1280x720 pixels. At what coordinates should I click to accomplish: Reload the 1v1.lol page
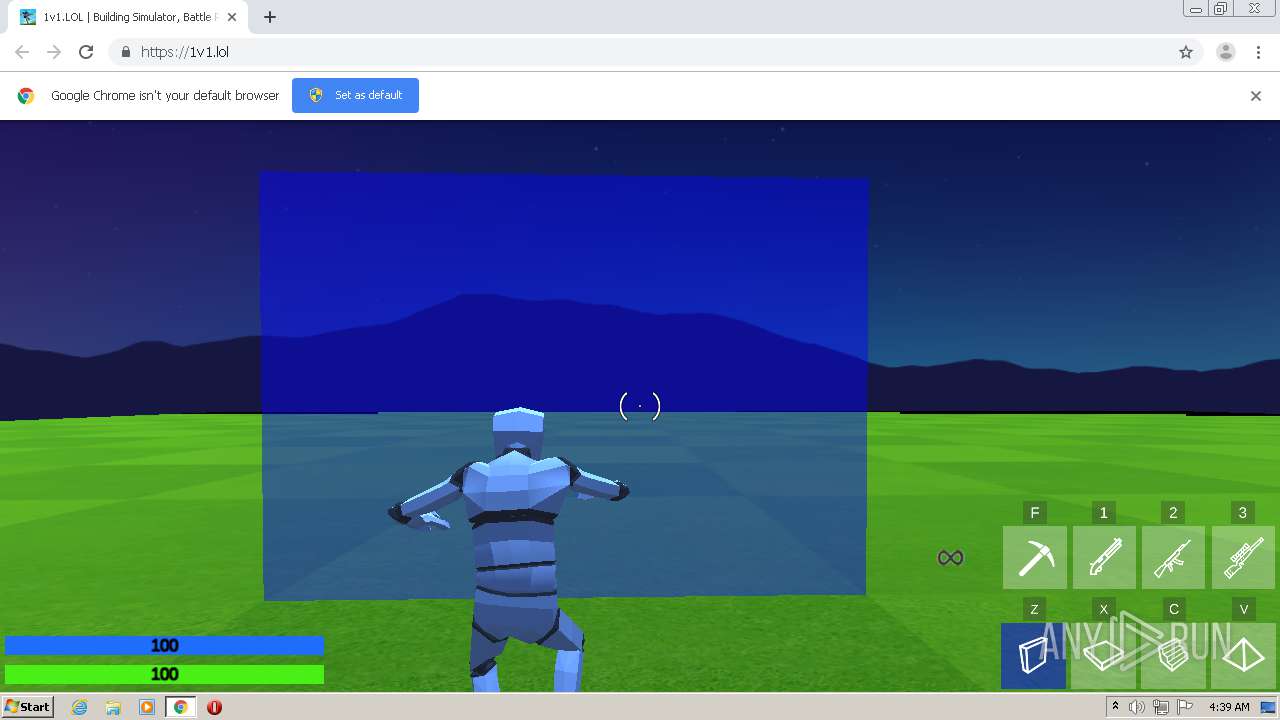(x=86, y=52)
